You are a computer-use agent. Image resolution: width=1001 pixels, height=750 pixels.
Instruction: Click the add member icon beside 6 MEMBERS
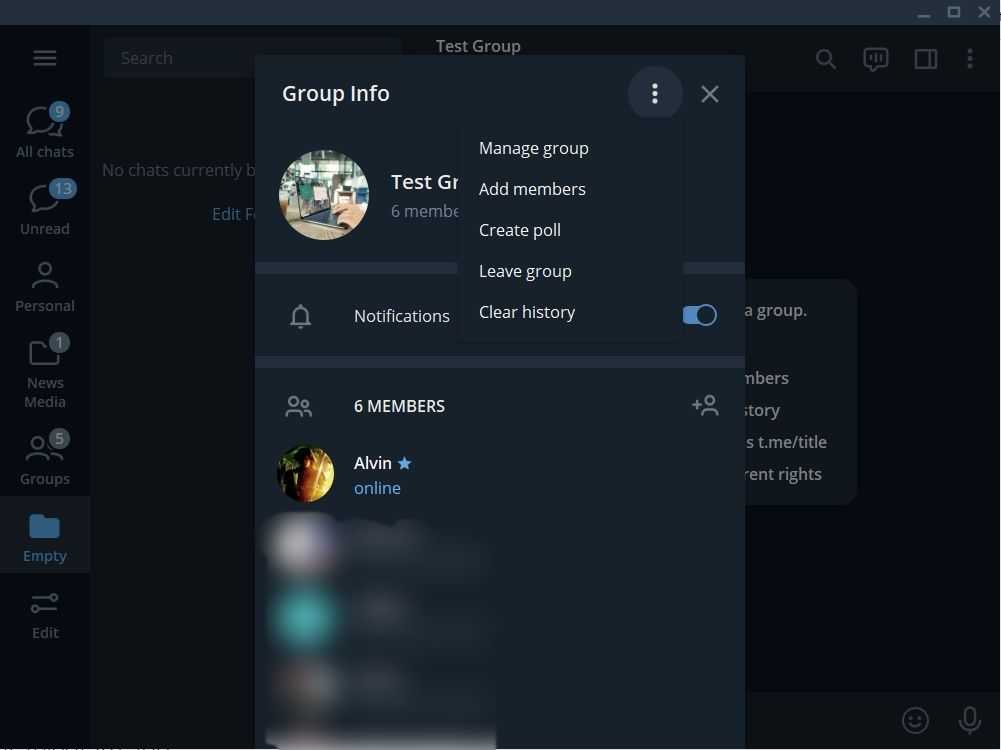(705, 405)
